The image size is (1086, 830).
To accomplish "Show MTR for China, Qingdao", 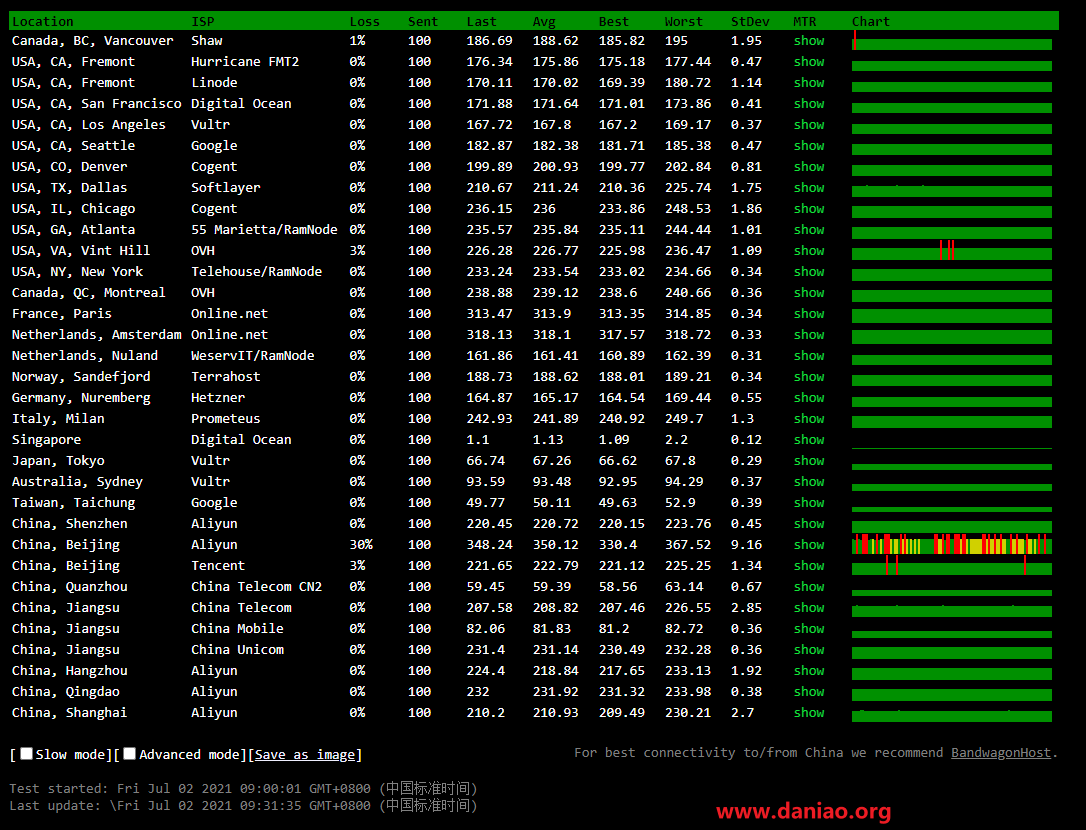I will pyautogui.click(x=809, y=691).
